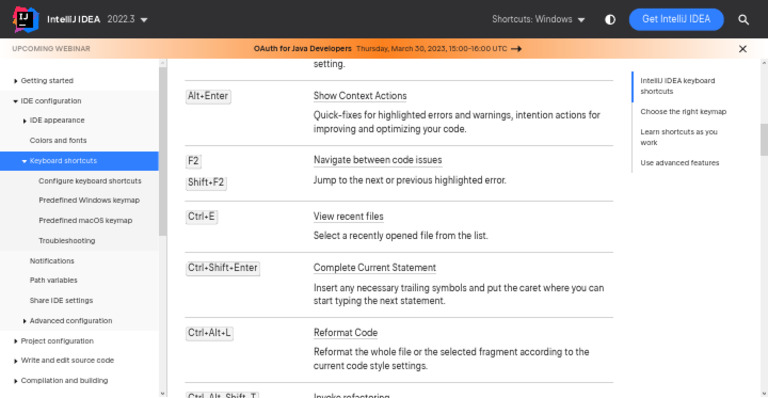This screenshot has width=768, height=398.
Task: Close the upcoming webinar banner
Action: (x=743, y=49)
